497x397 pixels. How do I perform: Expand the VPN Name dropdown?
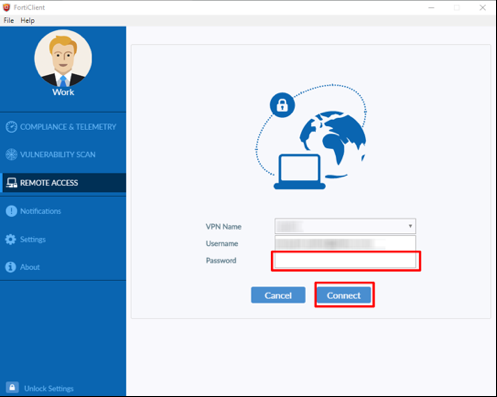pyautogui.click(x=345, y=226)
